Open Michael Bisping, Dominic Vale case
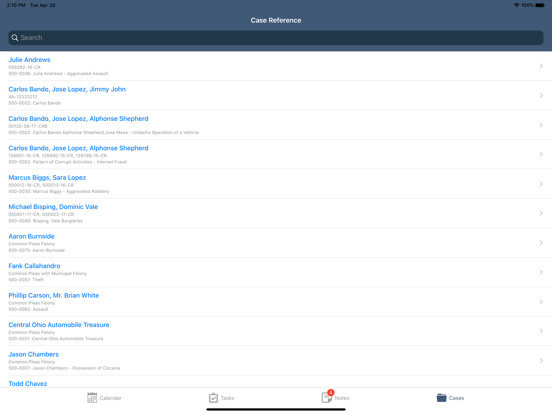Viewport: 552px width, 414px height. [53, 207]
